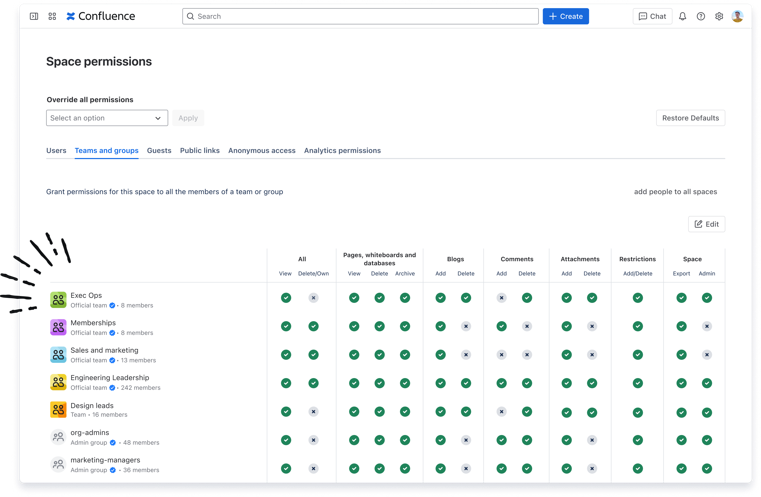
Task: Toggle Memberships Blogs Delete permission
Action: tap(466, 326)
